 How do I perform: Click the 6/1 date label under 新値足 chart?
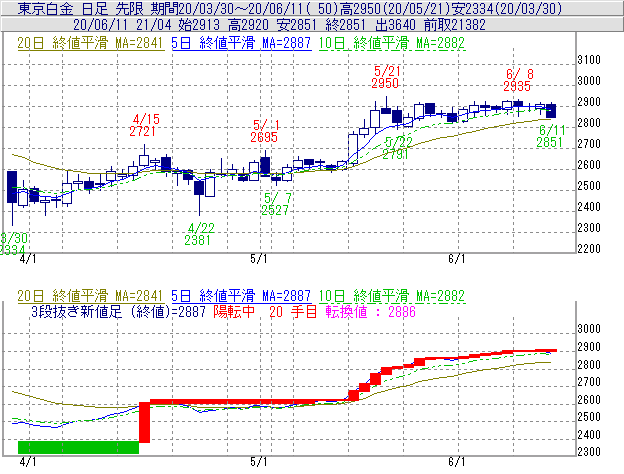456,462
